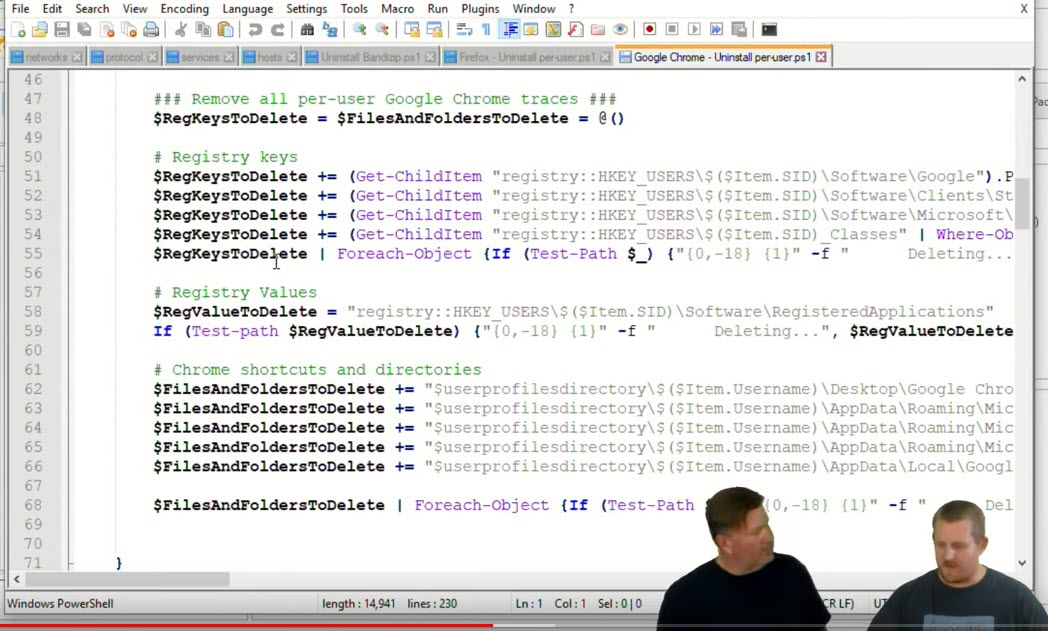Open the Folder as Workspace icon

tap(598, 29)
